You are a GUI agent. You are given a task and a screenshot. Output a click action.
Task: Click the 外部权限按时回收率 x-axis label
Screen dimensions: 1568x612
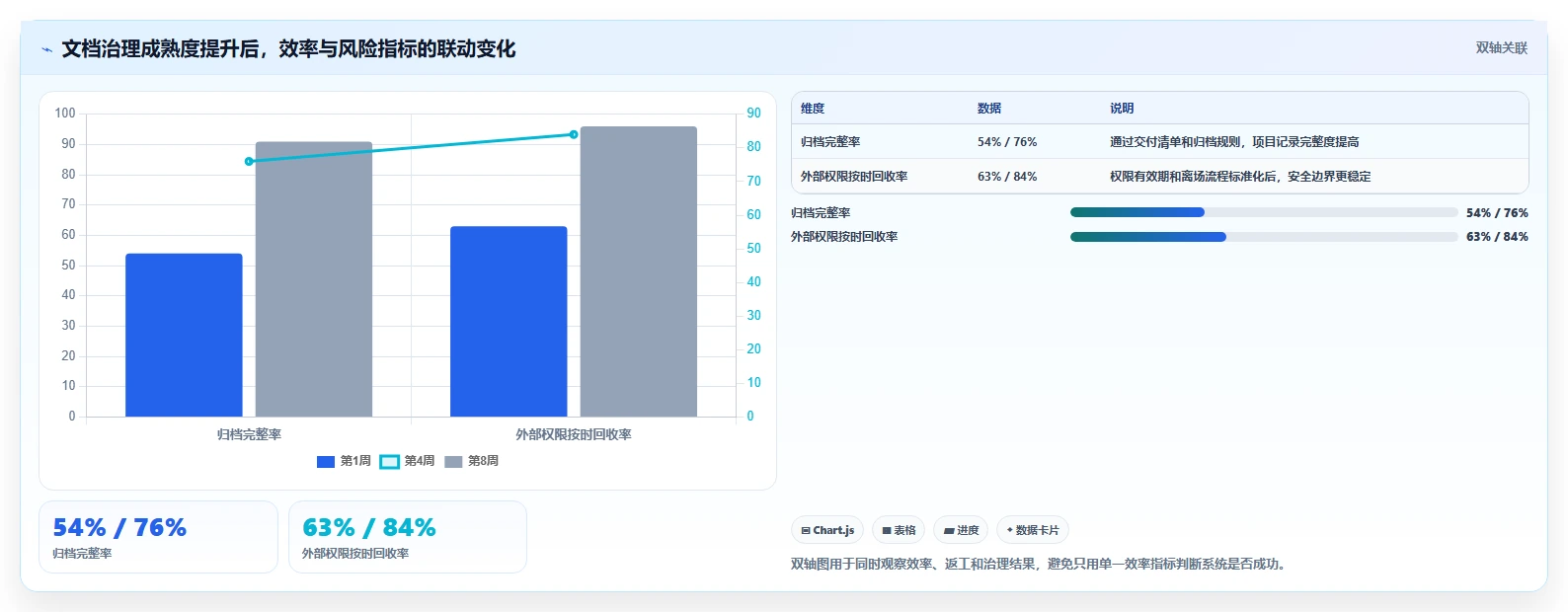[x=574, y=434]
